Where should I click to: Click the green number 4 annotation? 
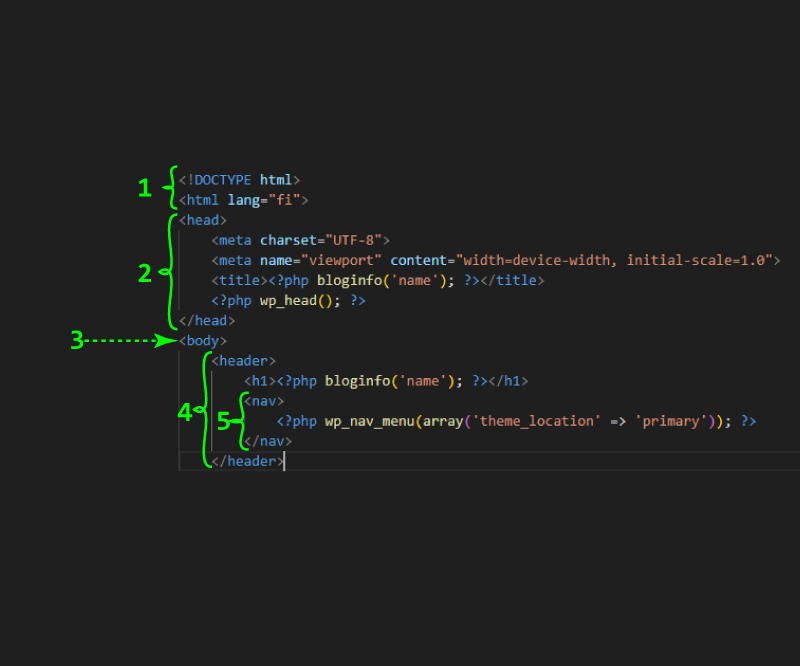tap(184, 412)
